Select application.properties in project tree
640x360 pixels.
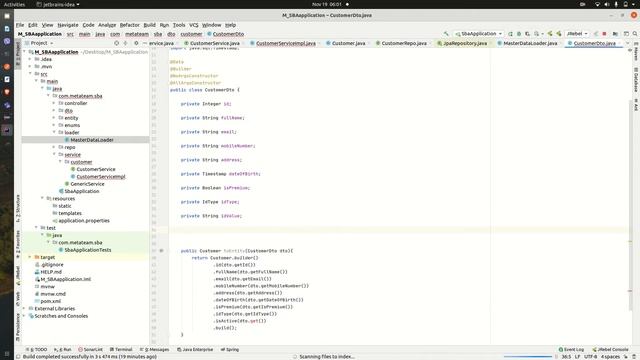84,220
